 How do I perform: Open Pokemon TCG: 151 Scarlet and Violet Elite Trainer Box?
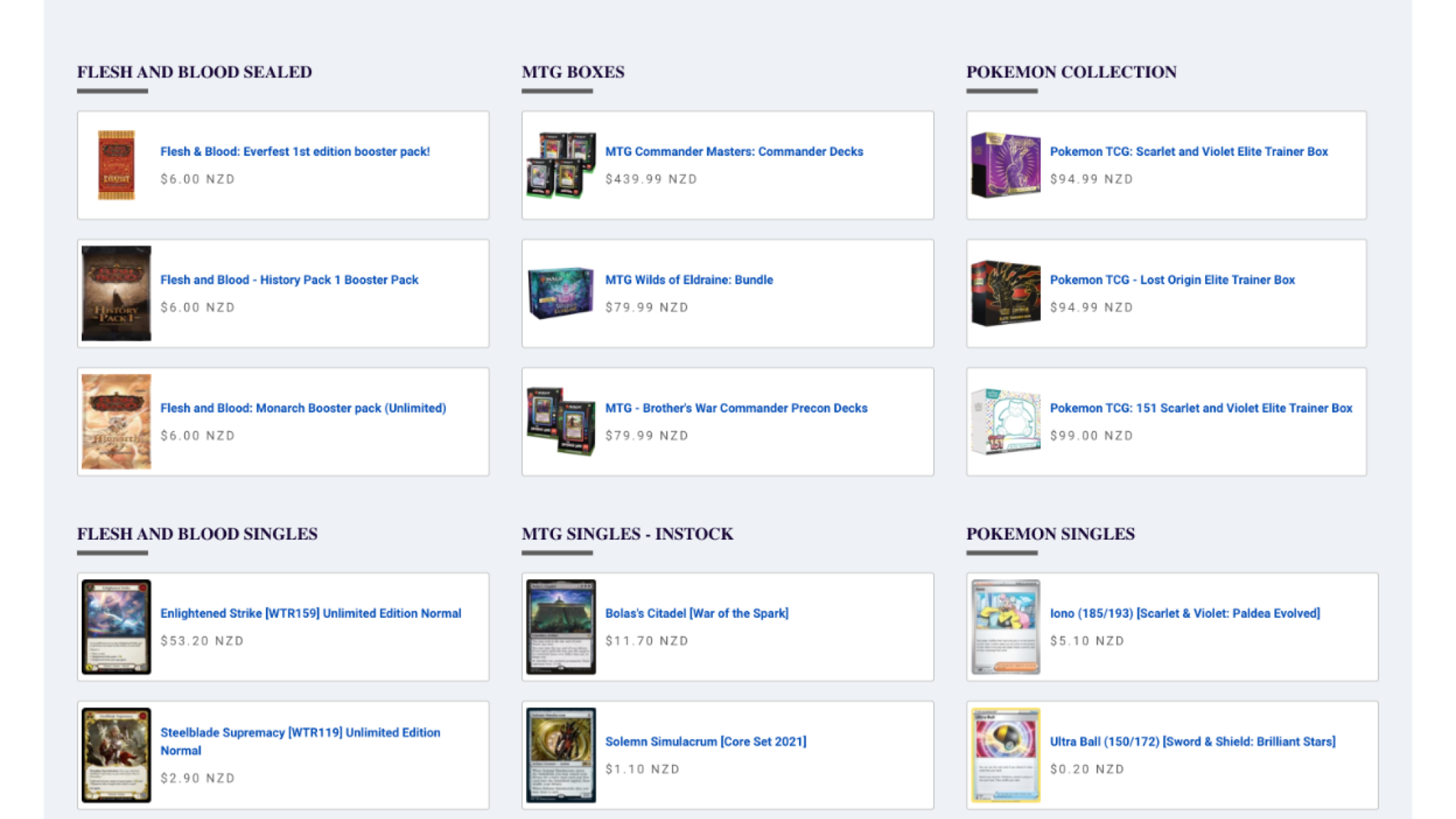tap(1201, 408)
